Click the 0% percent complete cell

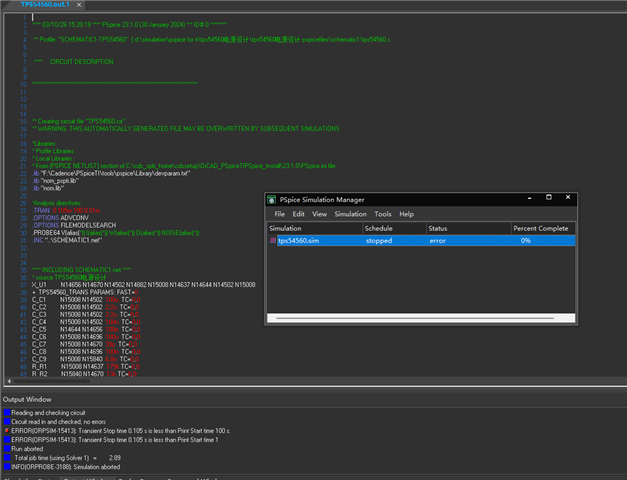(525, 240)
